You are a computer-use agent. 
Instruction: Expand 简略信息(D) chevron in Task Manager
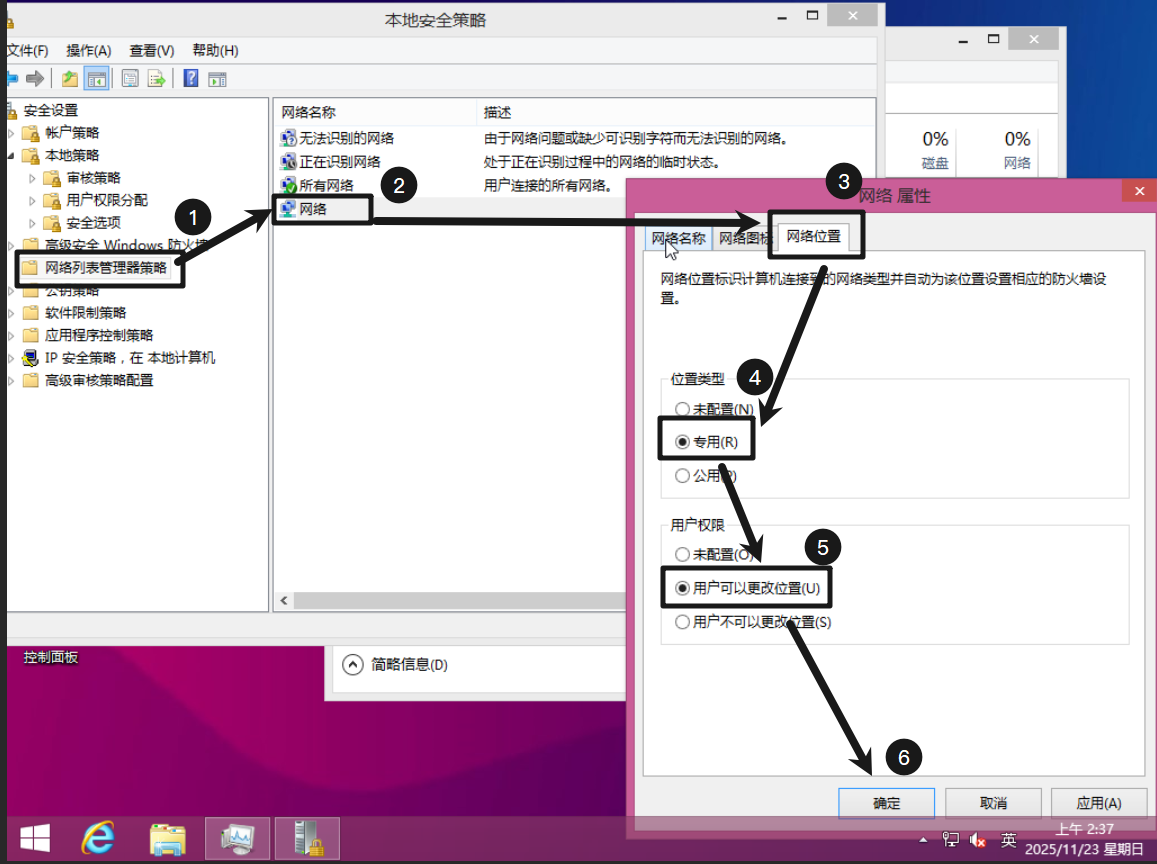pos(352,664)
